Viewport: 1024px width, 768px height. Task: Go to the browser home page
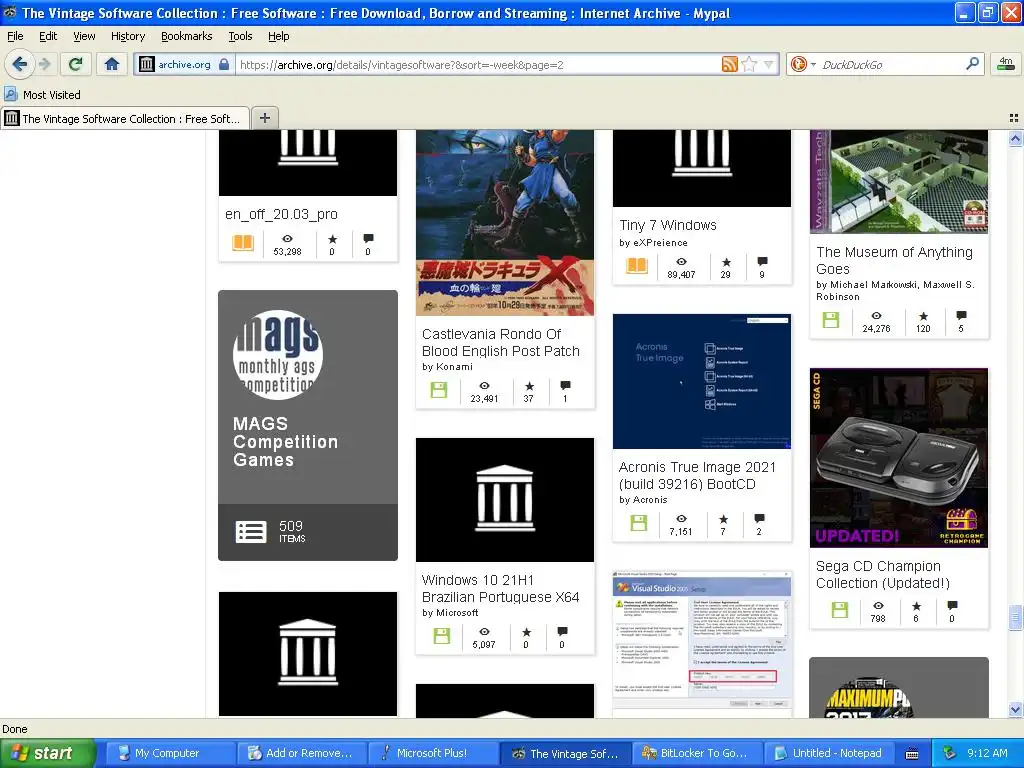click(112, 64)
